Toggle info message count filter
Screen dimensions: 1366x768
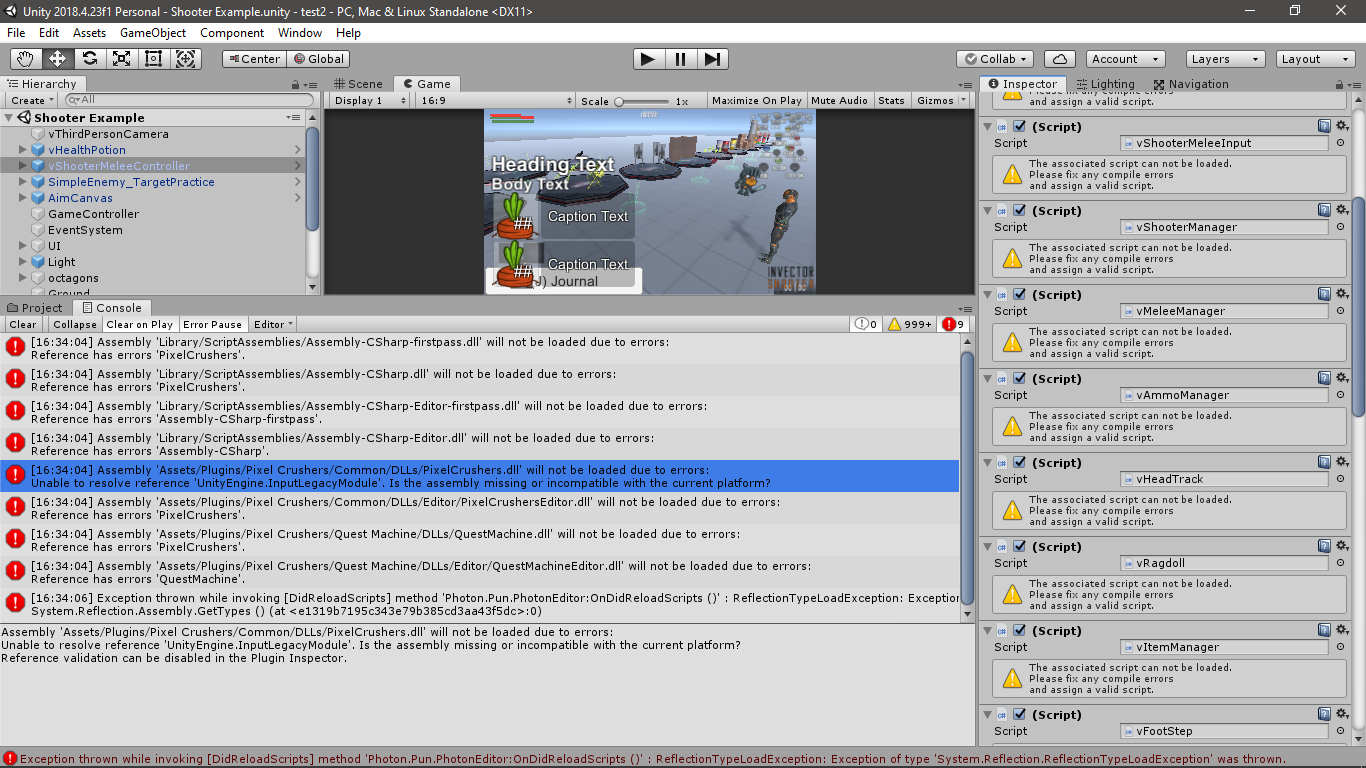click(865, 324)
